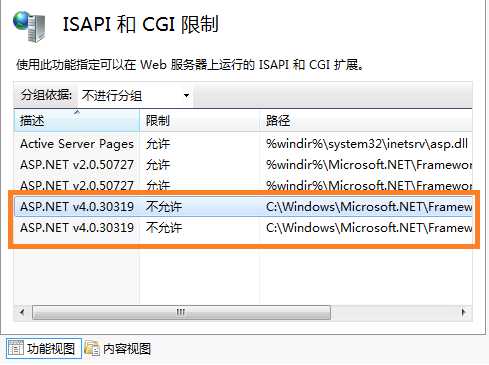This screenshot has height=365, width=489.
Task: Select the highlighted ASP.NET v4.0.30319 row
Action: 243,207
